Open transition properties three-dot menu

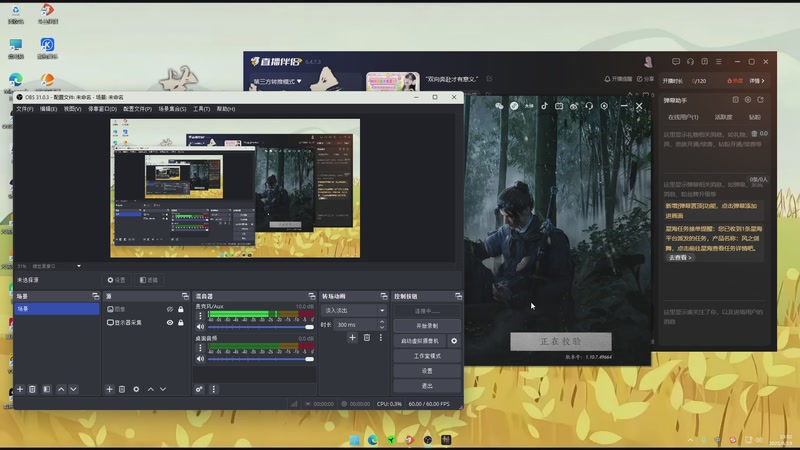381,338
